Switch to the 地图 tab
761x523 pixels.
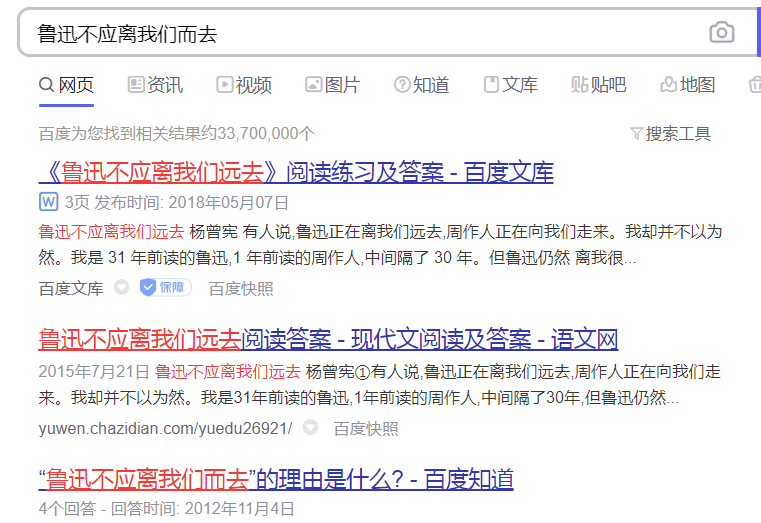[x=688, y=85]
